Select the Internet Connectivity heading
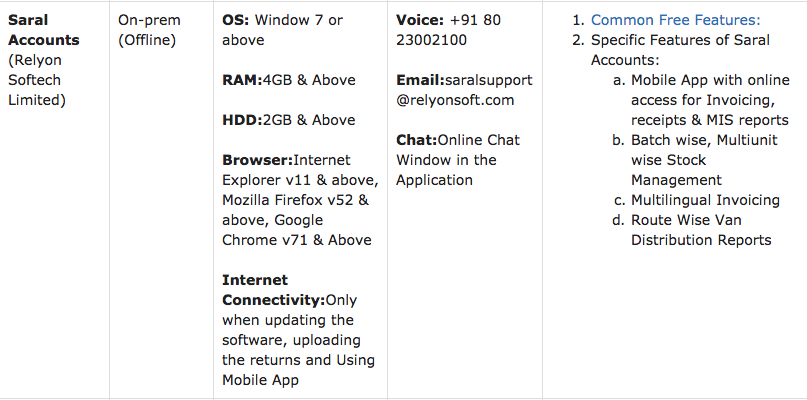 [x=274, y=290]
